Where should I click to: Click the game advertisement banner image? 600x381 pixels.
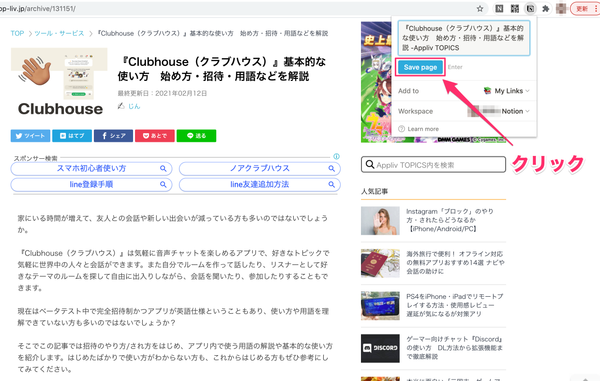click(x=376, y=82)
